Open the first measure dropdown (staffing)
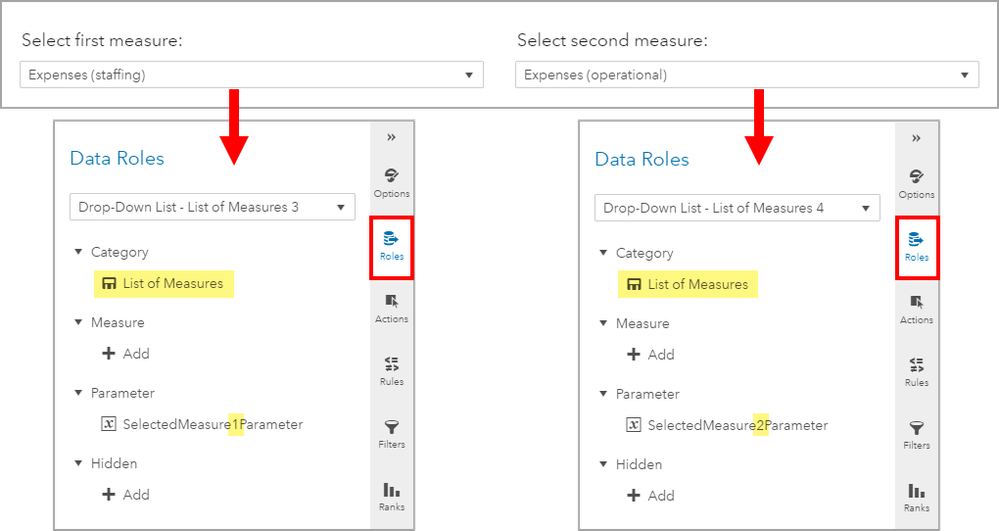Viewport: 999px width, 531px height. [251, 75]
